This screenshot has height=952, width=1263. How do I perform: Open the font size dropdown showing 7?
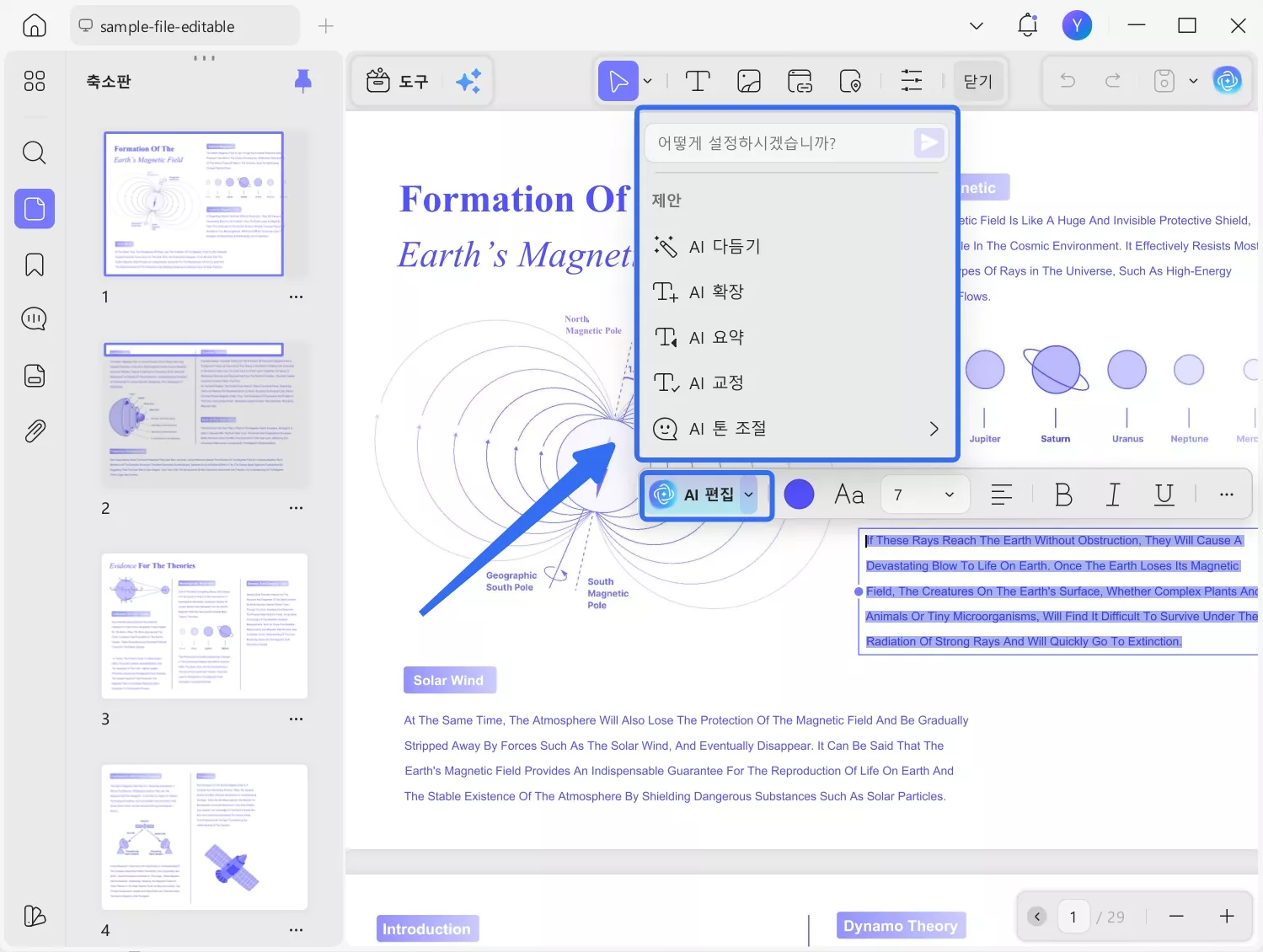[925, 495]
